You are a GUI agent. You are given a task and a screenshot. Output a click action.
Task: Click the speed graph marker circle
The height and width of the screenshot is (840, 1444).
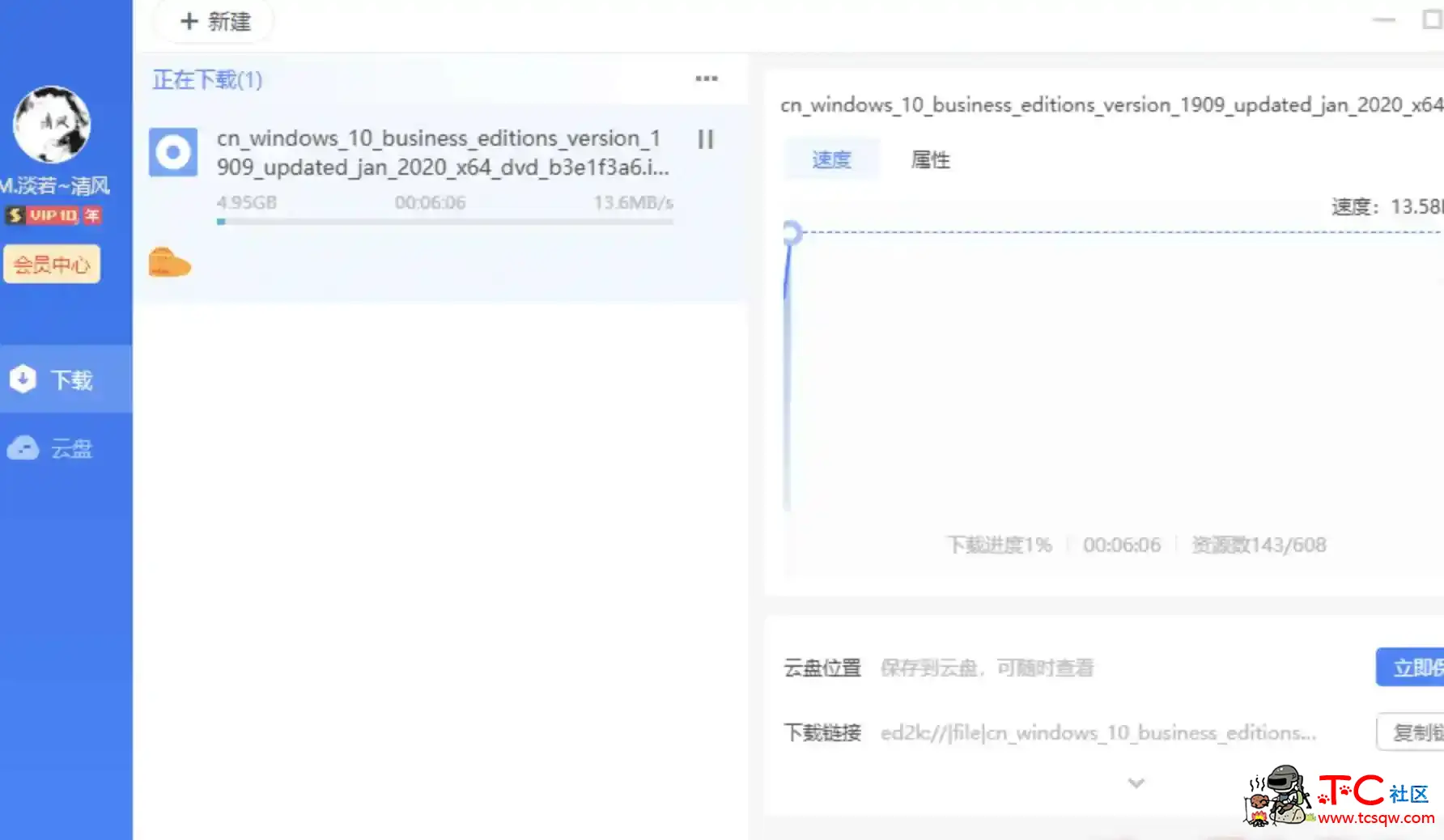(792, 233)
